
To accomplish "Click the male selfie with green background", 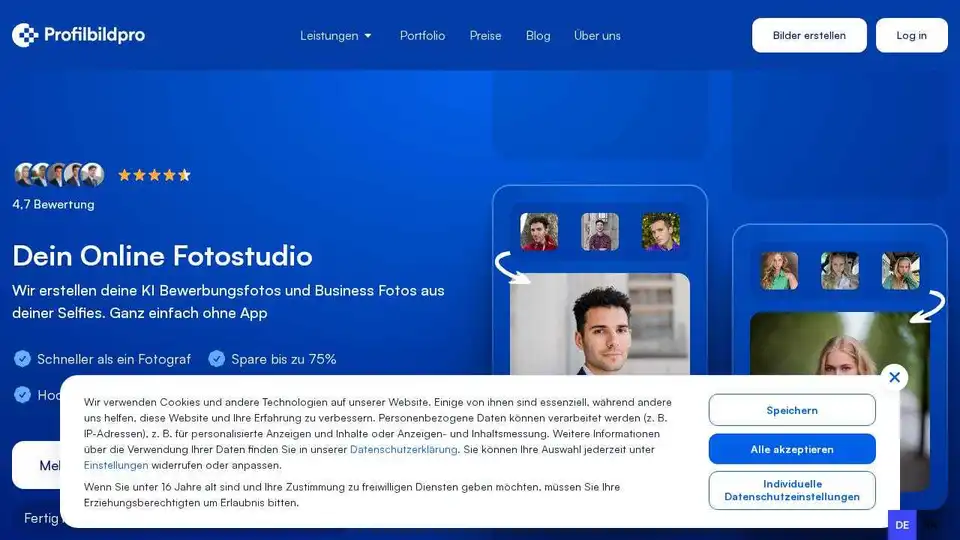I will point(661,231).
